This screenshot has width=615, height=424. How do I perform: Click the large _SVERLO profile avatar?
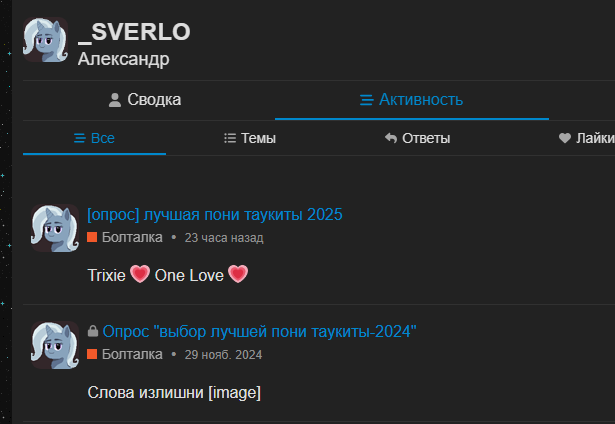[46, 41]
